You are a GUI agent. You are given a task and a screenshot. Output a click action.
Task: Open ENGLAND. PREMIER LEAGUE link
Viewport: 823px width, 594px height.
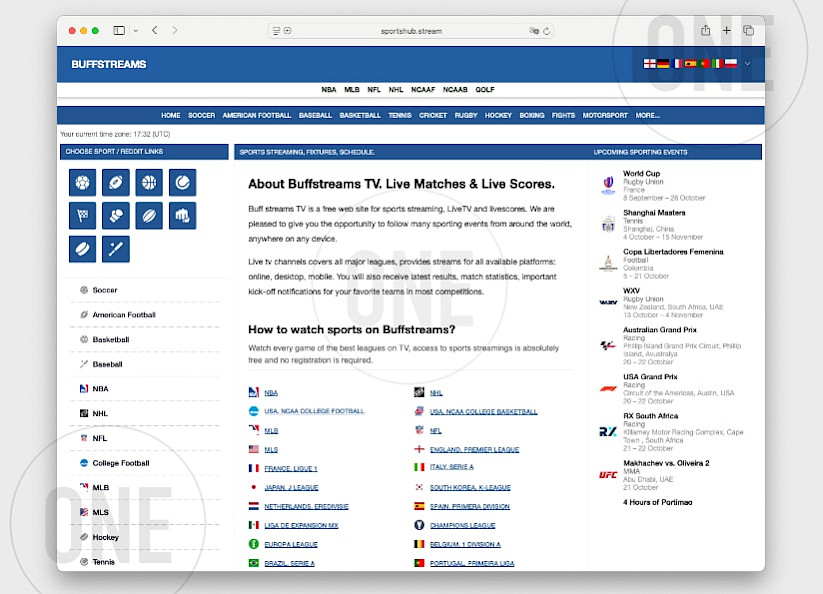(474, 450)
